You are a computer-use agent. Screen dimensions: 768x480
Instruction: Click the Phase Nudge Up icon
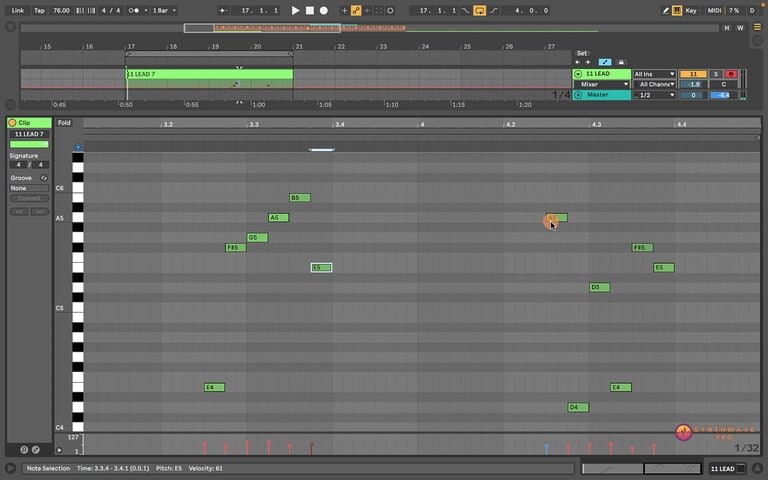92,10
